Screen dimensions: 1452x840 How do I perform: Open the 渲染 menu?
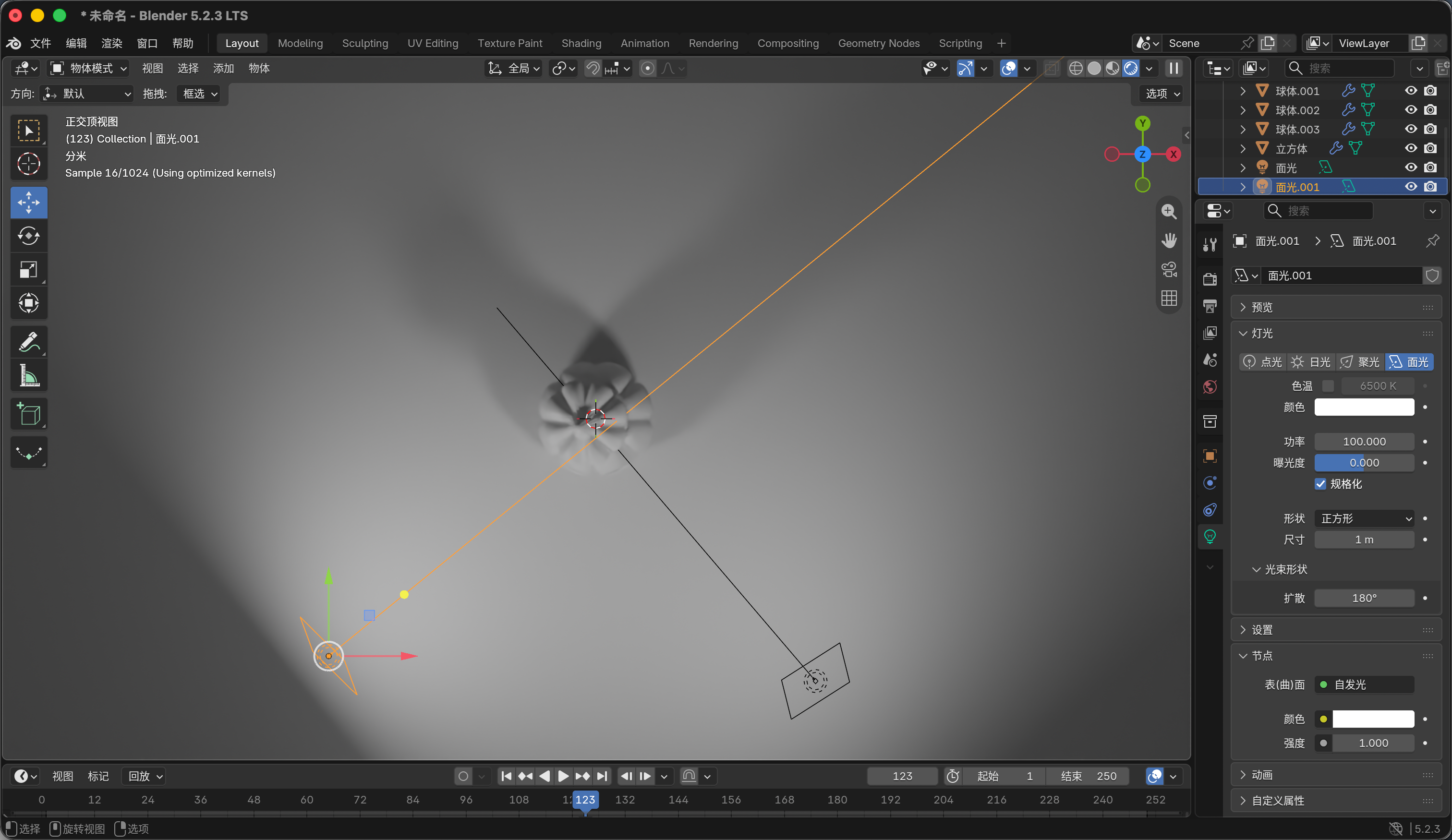pyautogui.click(x=111, y=43)
